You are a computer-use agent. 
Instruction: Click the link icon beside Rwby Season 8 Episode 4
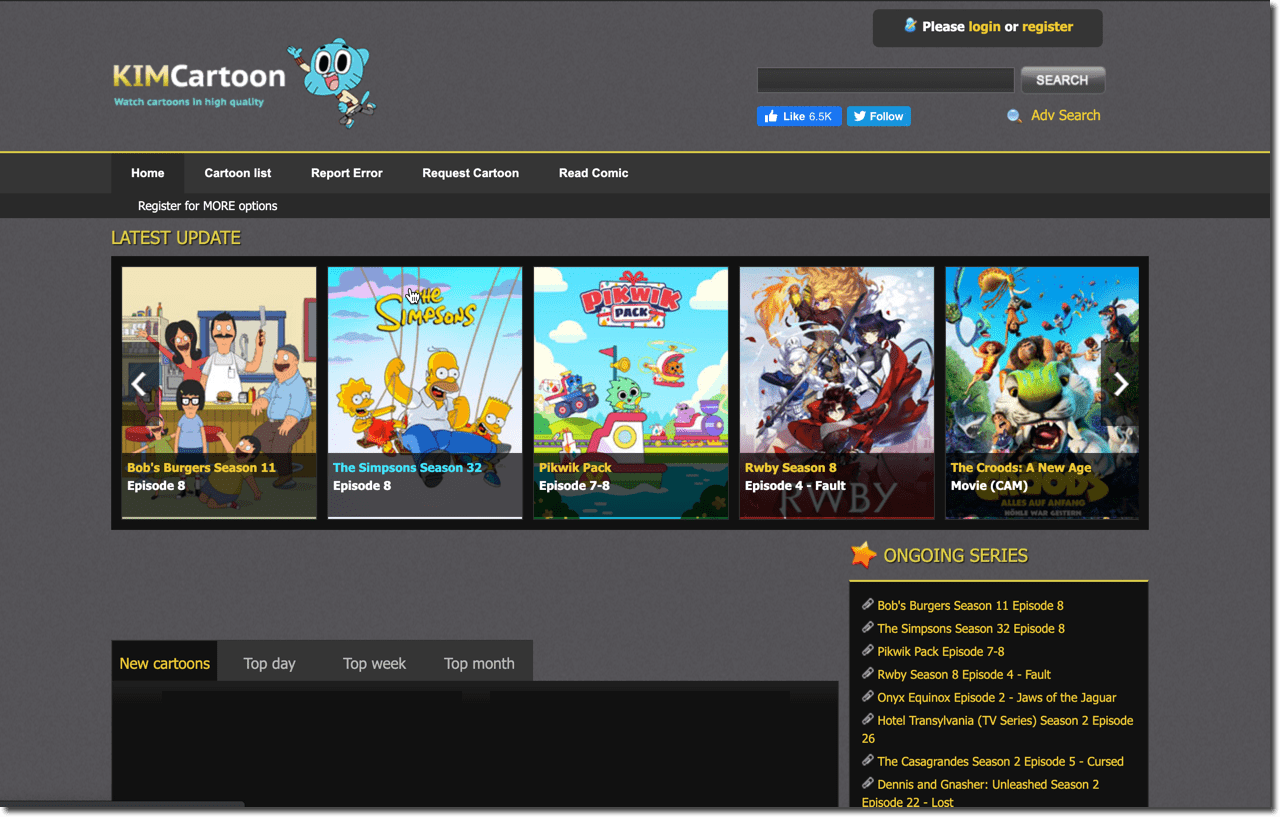868,674
